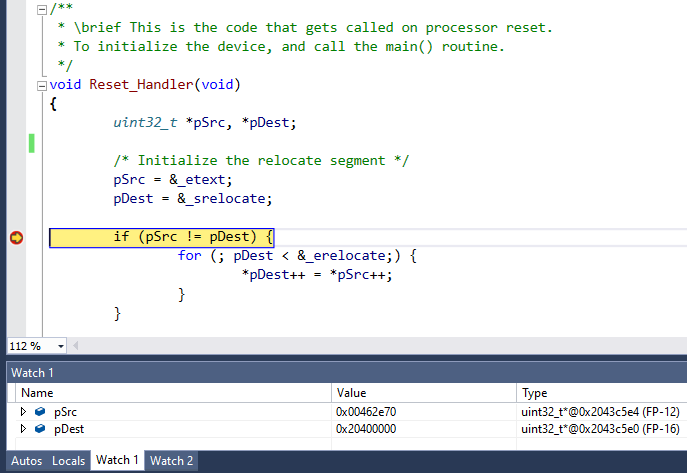Switch to the Locals tab
Image resolution: width=687 pixels, height=473 pixels.
68,461
